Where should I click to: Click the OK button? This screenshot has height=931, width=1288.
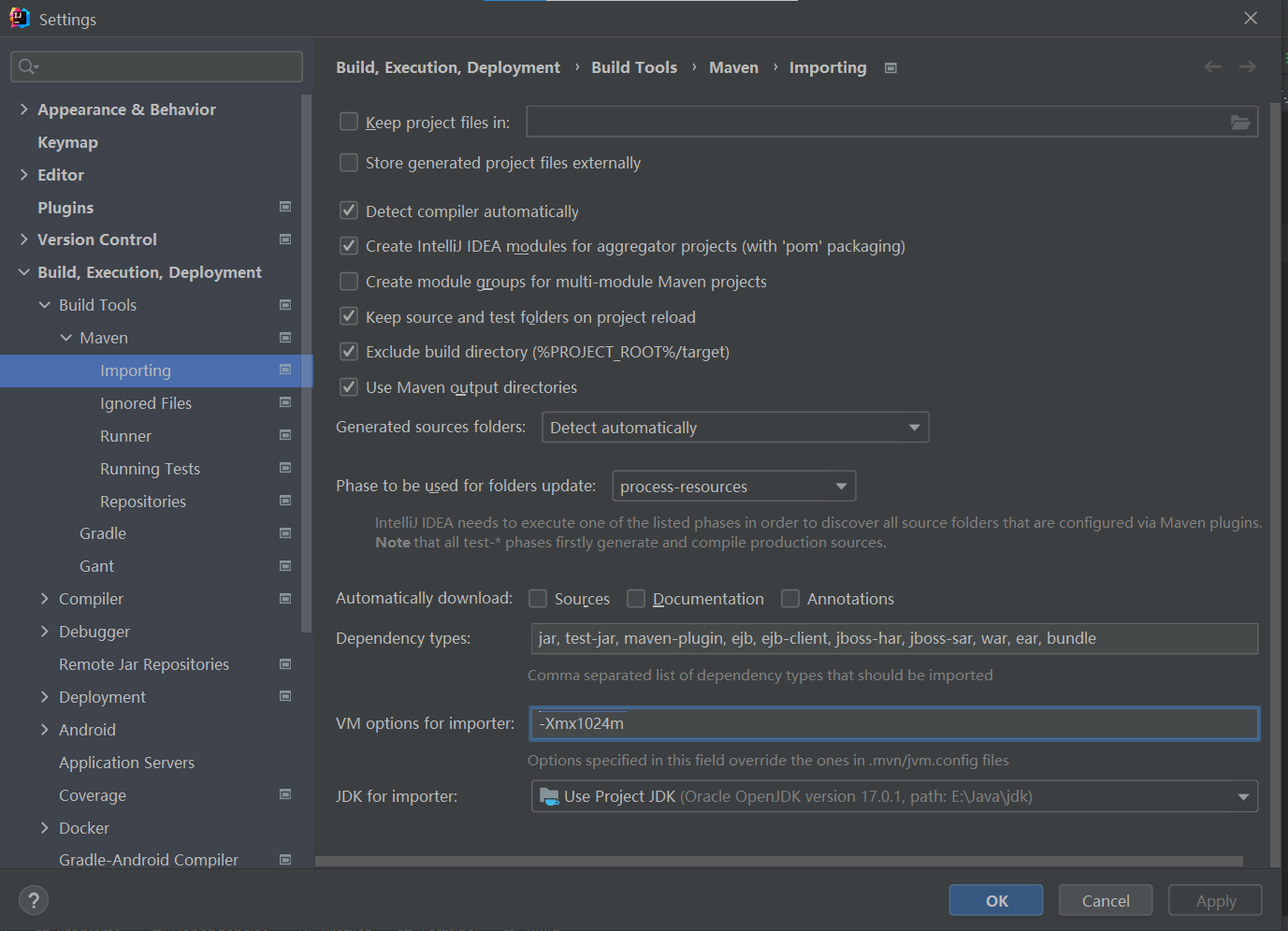pyautogui.click(x=996, y=900)
